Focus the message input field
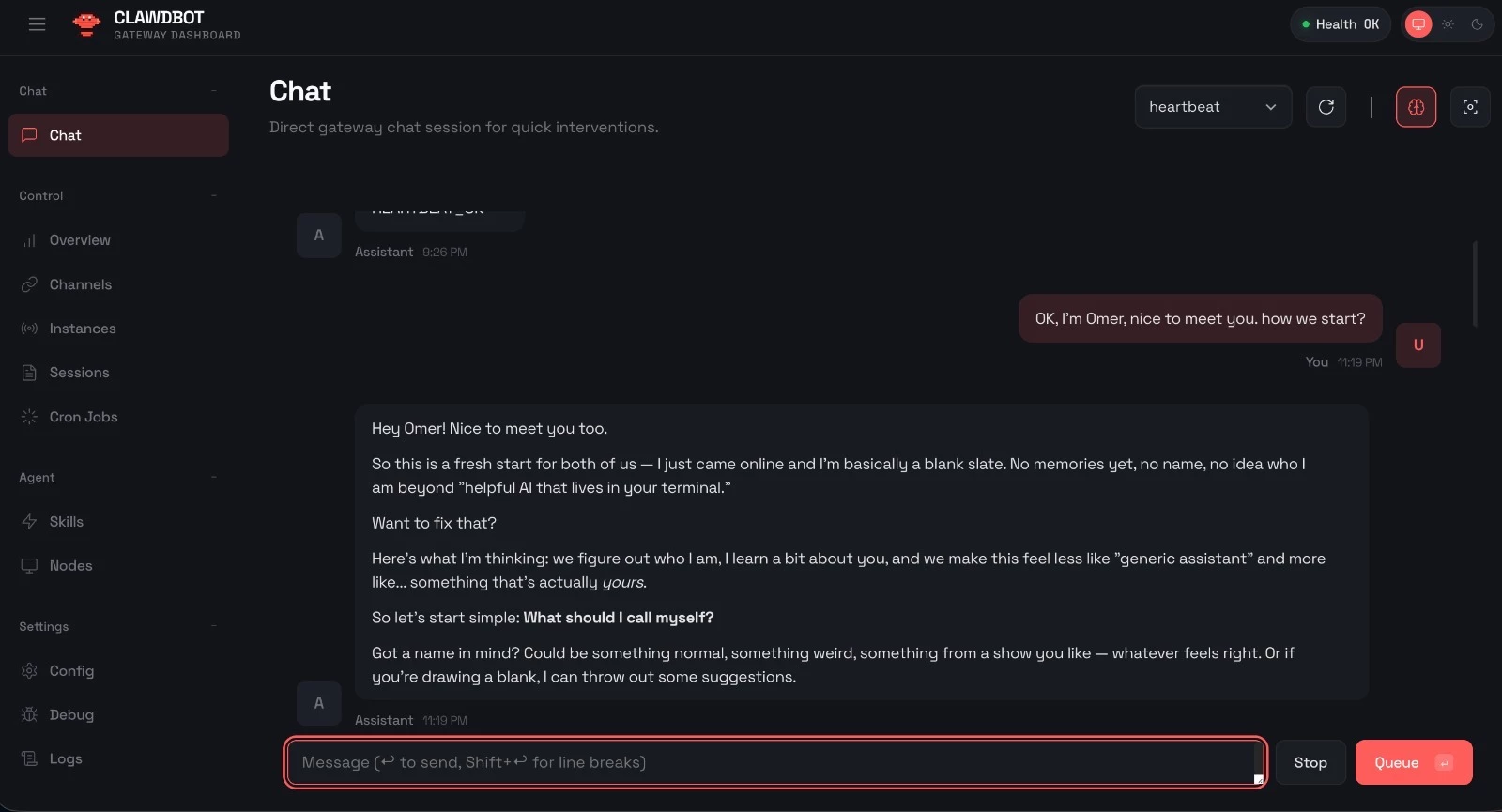 770,762
